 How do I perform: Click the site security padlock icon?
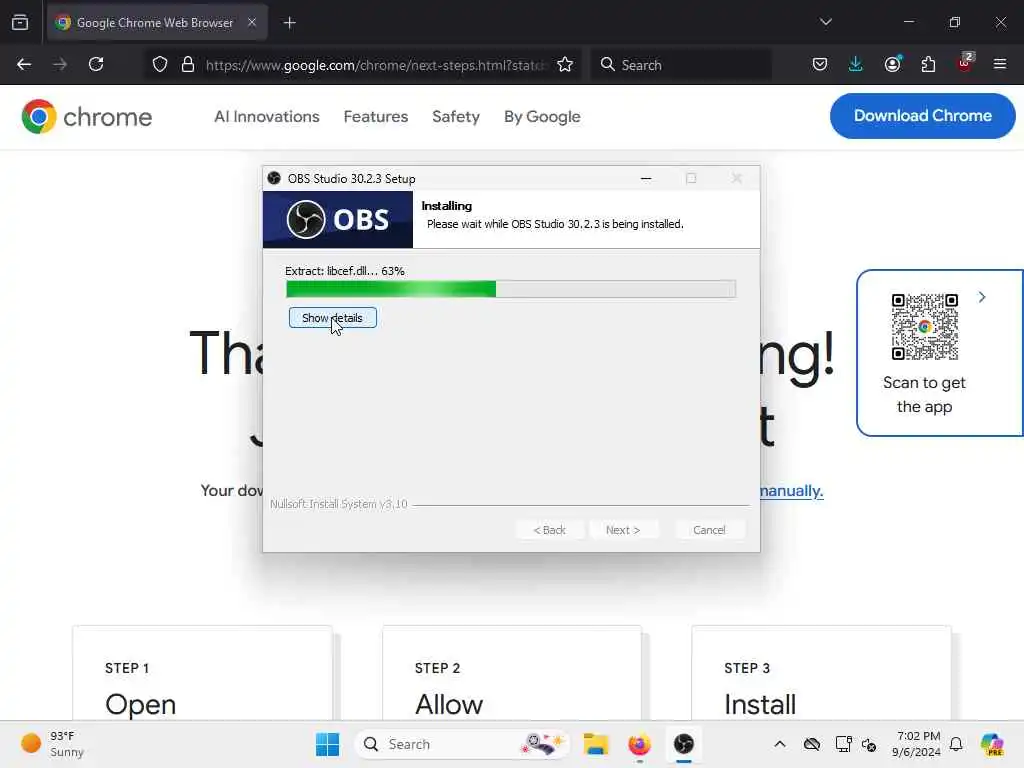(188, 64)
